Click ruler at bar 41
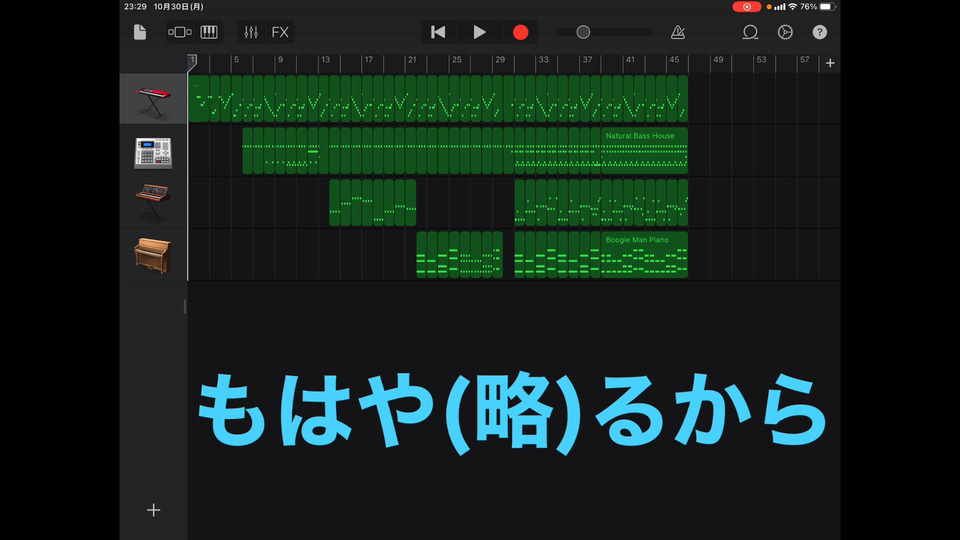 click(630, 60)
